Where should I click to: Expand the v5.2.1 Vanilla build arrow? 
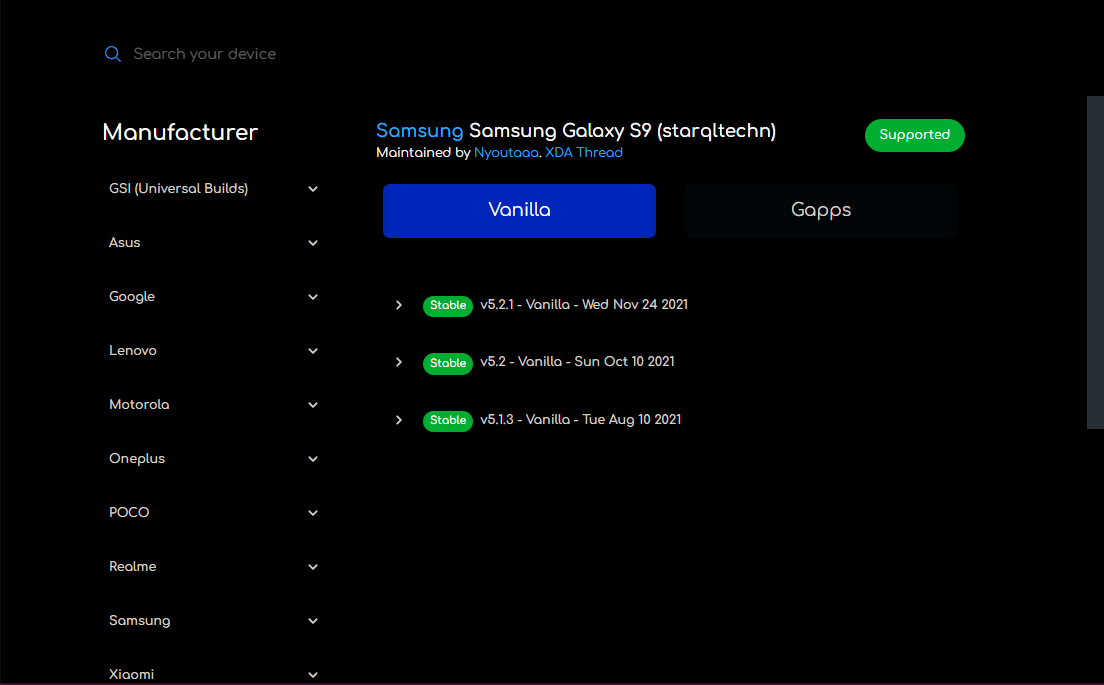(399, 305)
